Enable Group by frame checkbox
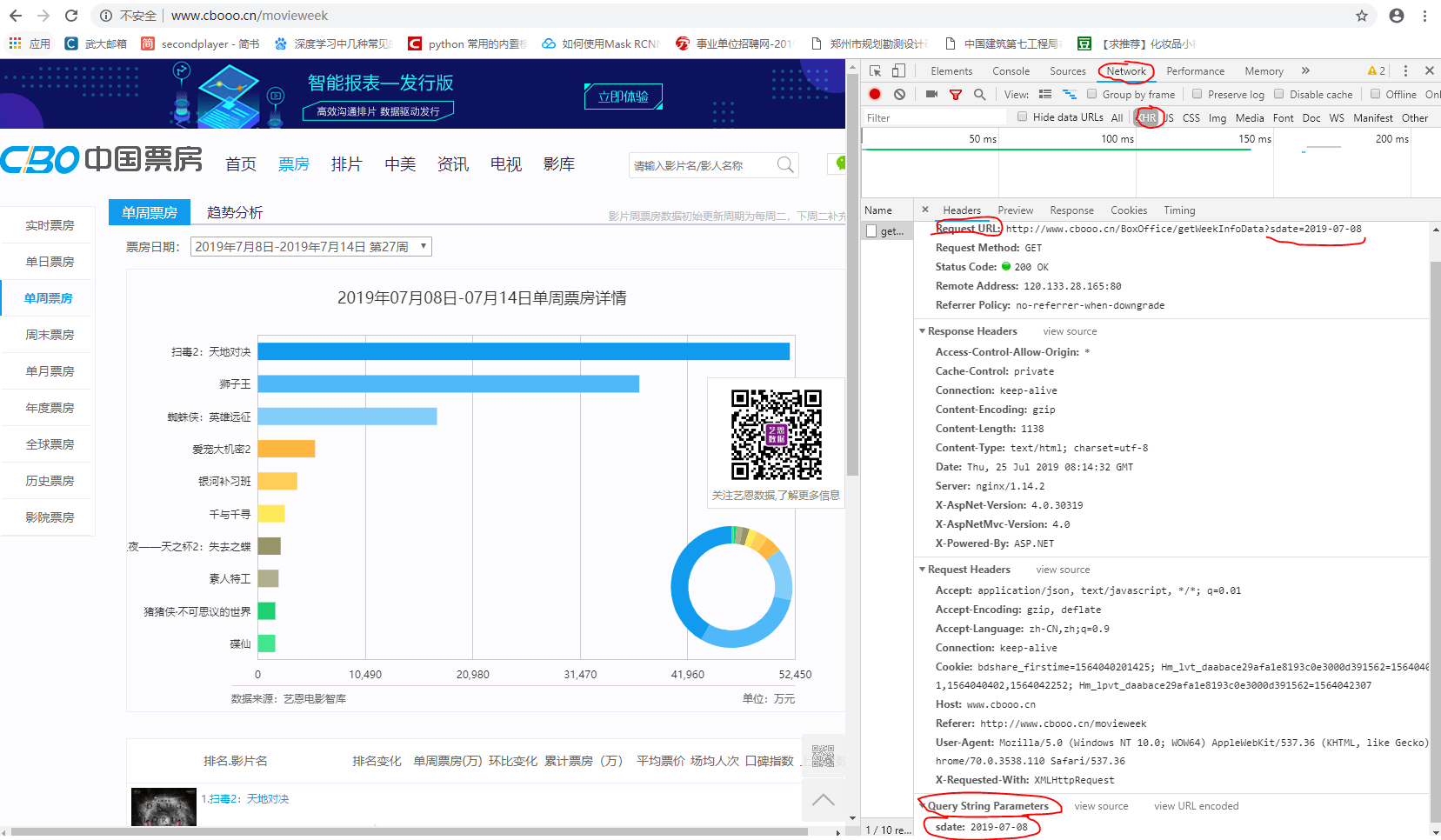 [x=1092, y=94]
